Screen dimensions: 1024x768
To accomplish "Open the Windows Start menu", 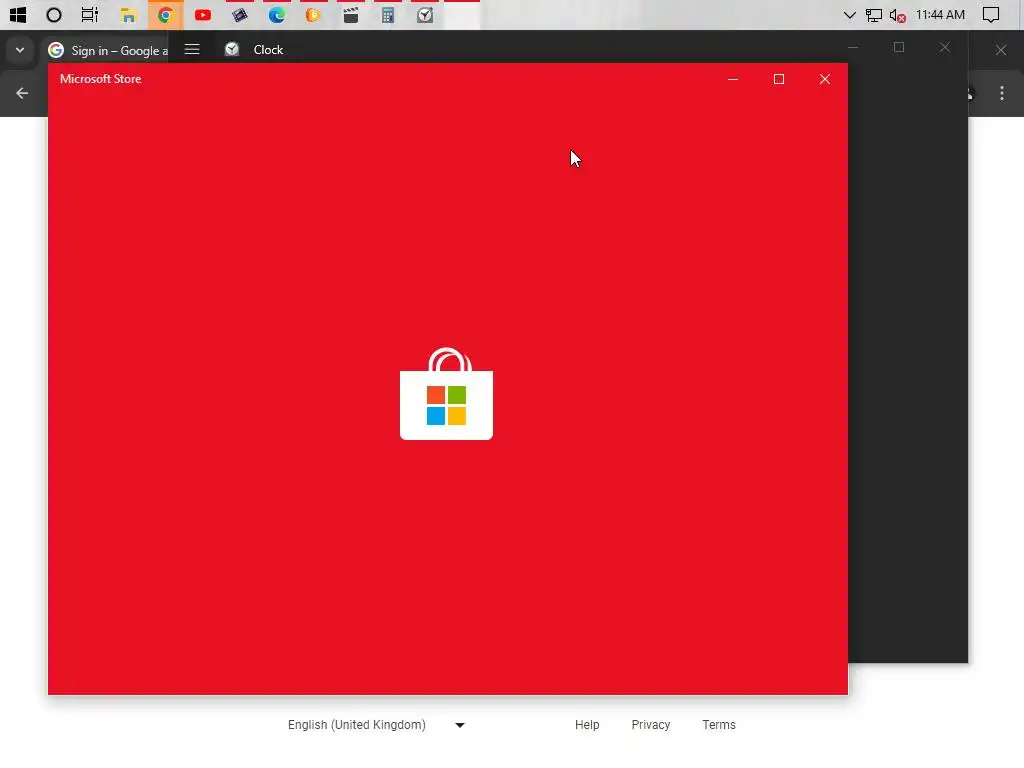I will click(18, 15).
